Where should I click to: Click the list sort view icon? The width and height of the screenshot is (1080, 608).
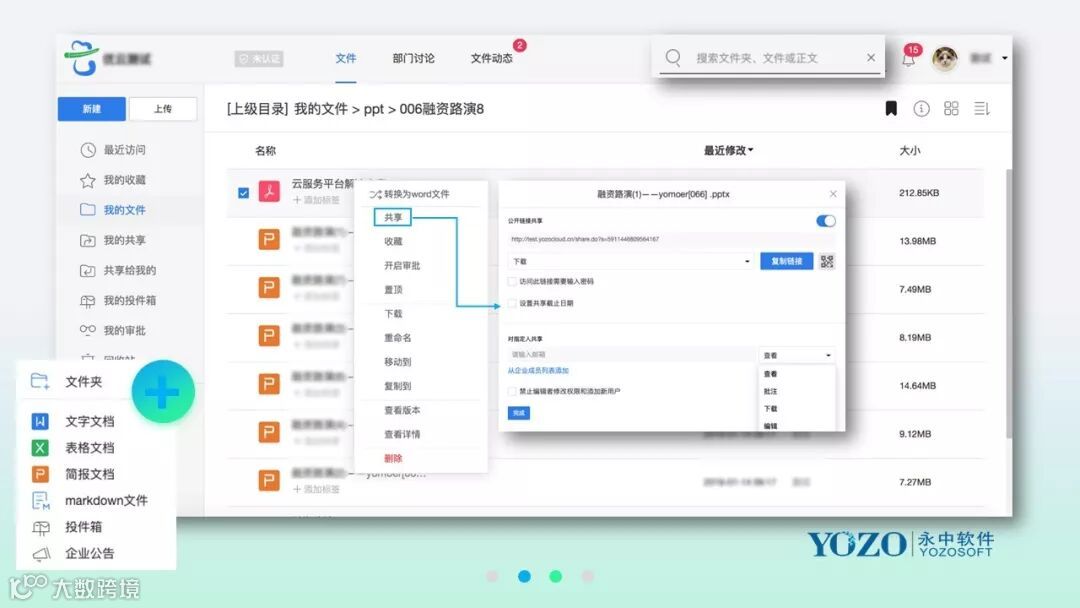click(x=982, y=109)
